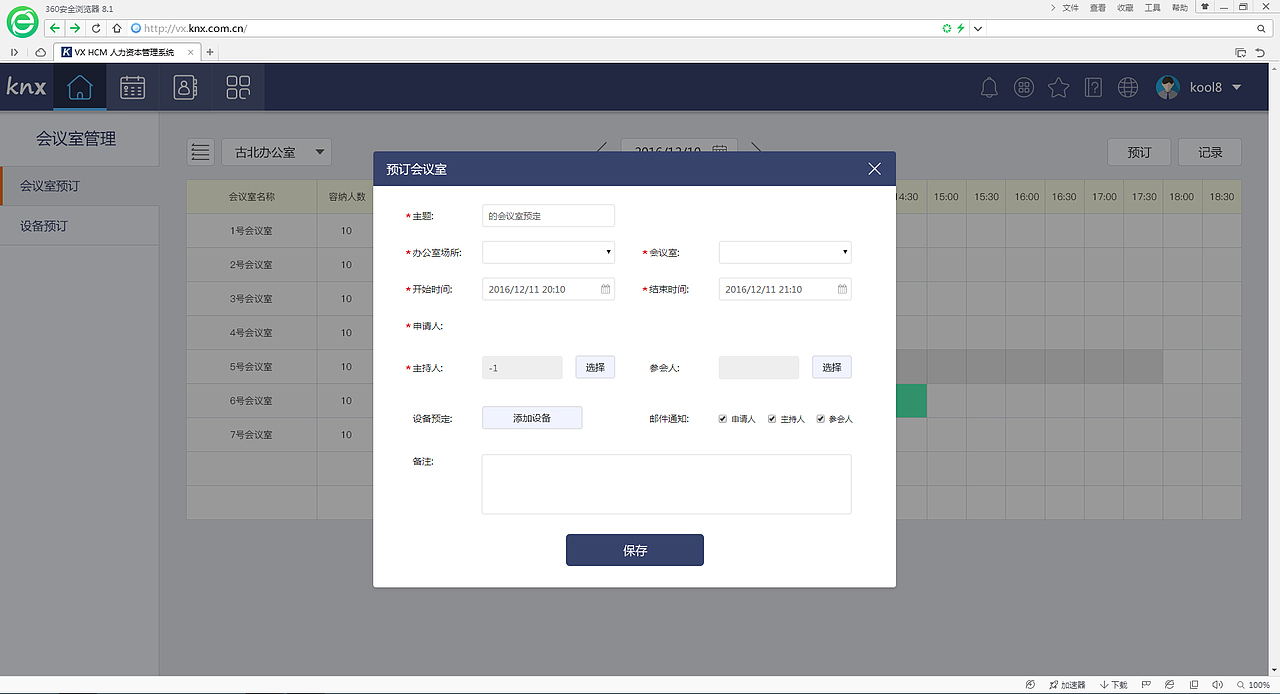The width and height of the screenshot is (1280, 694).
Task: Go back in browser
Action: coord(55,28)
